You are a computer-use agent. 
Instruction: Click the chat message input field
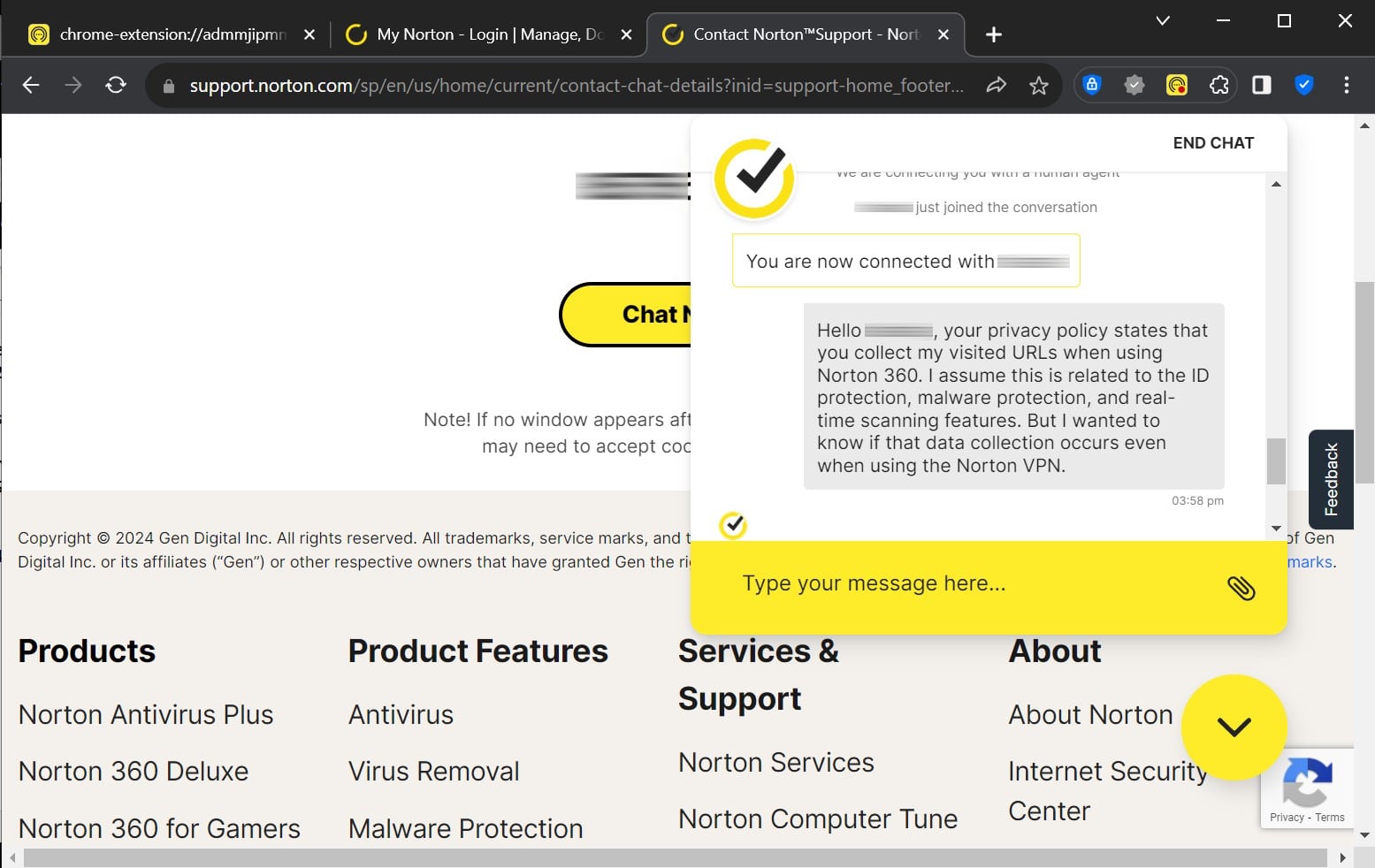coord(973,584)
